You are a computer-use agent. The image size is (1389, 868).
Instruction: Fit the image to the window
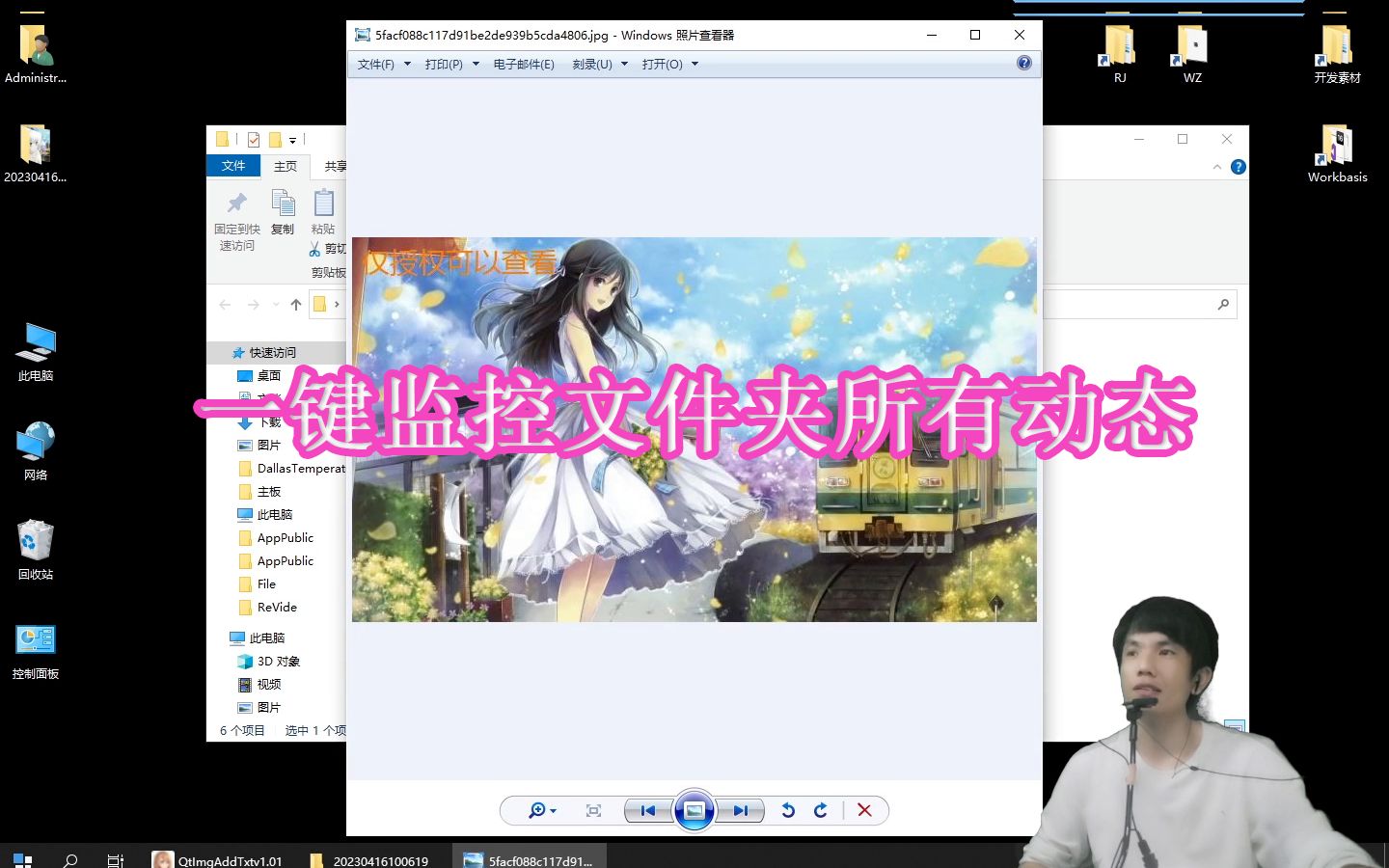593,810
